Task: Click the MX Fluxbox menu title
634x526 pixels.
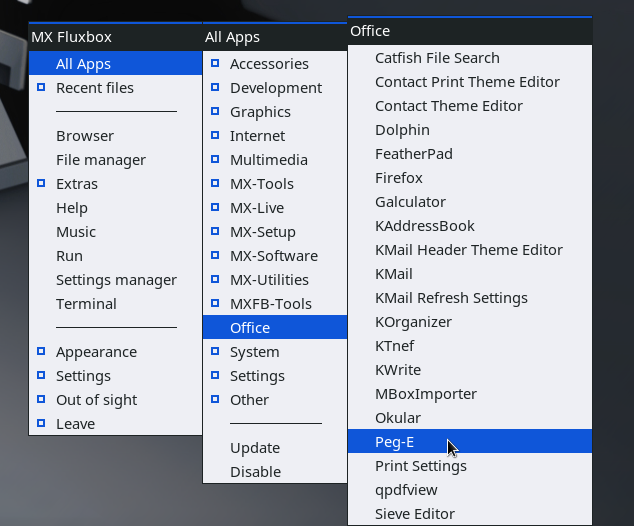Action: pyautogui.click(x=115, y=37)
